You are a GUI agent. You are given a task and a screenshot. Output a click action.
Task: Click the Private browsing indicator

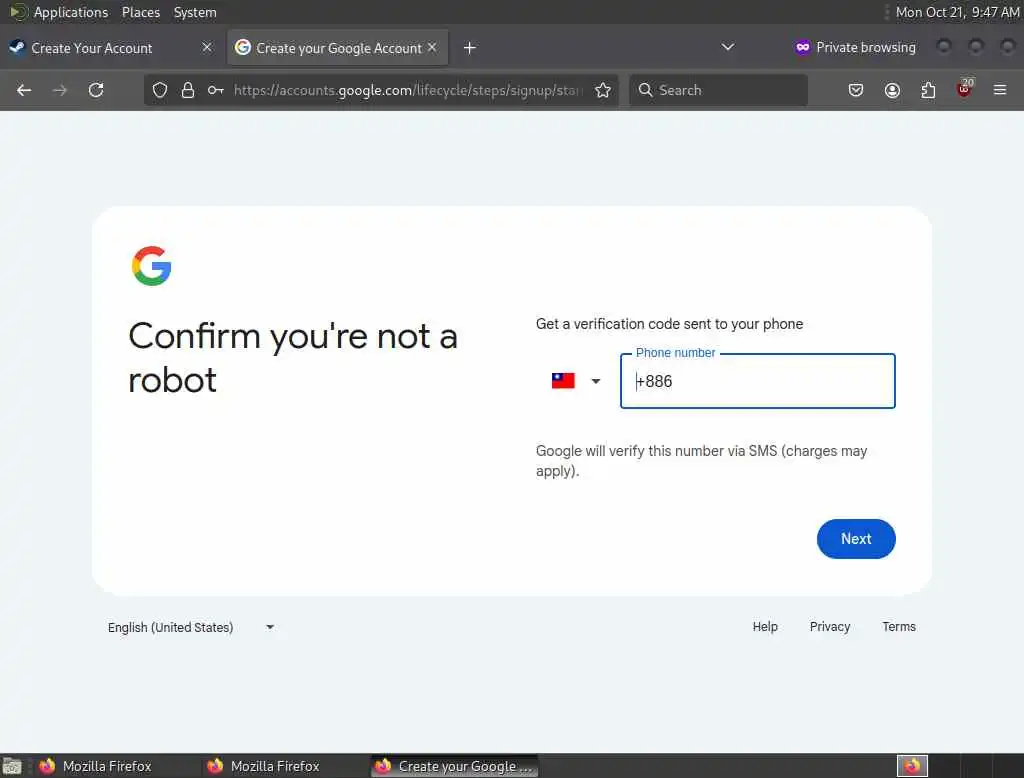pos(855,47)
